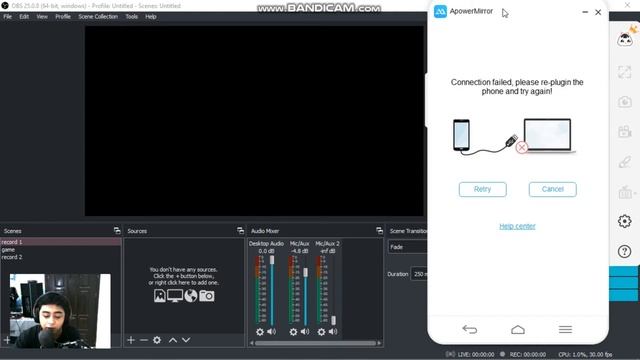The width and height of the screenshot is (640, 360).
Task: Tap the Android back arrow in ApowerMirror
Action: click(470, 329)
